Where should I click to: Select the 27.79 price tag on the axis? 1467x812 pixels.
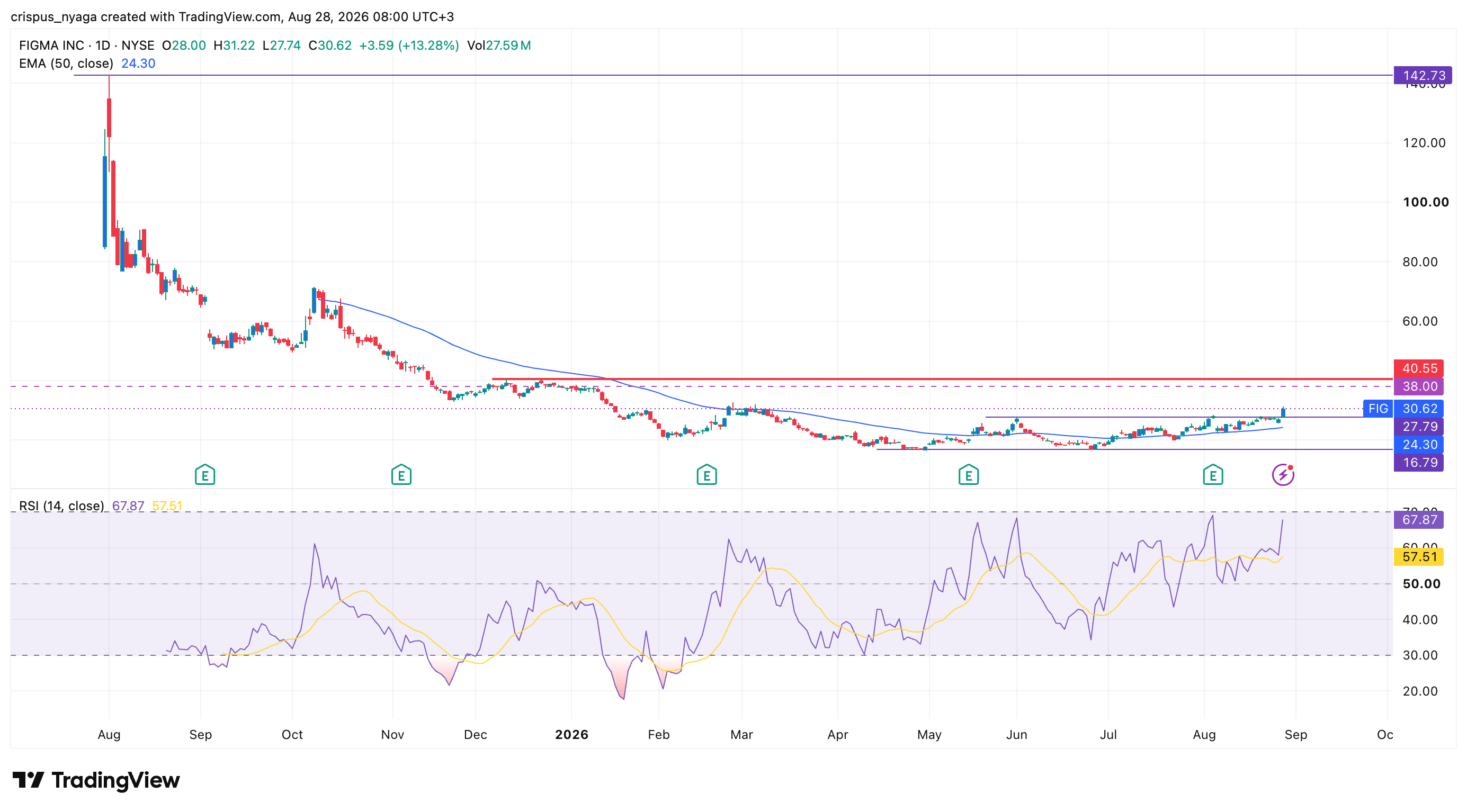point(1419,427)
